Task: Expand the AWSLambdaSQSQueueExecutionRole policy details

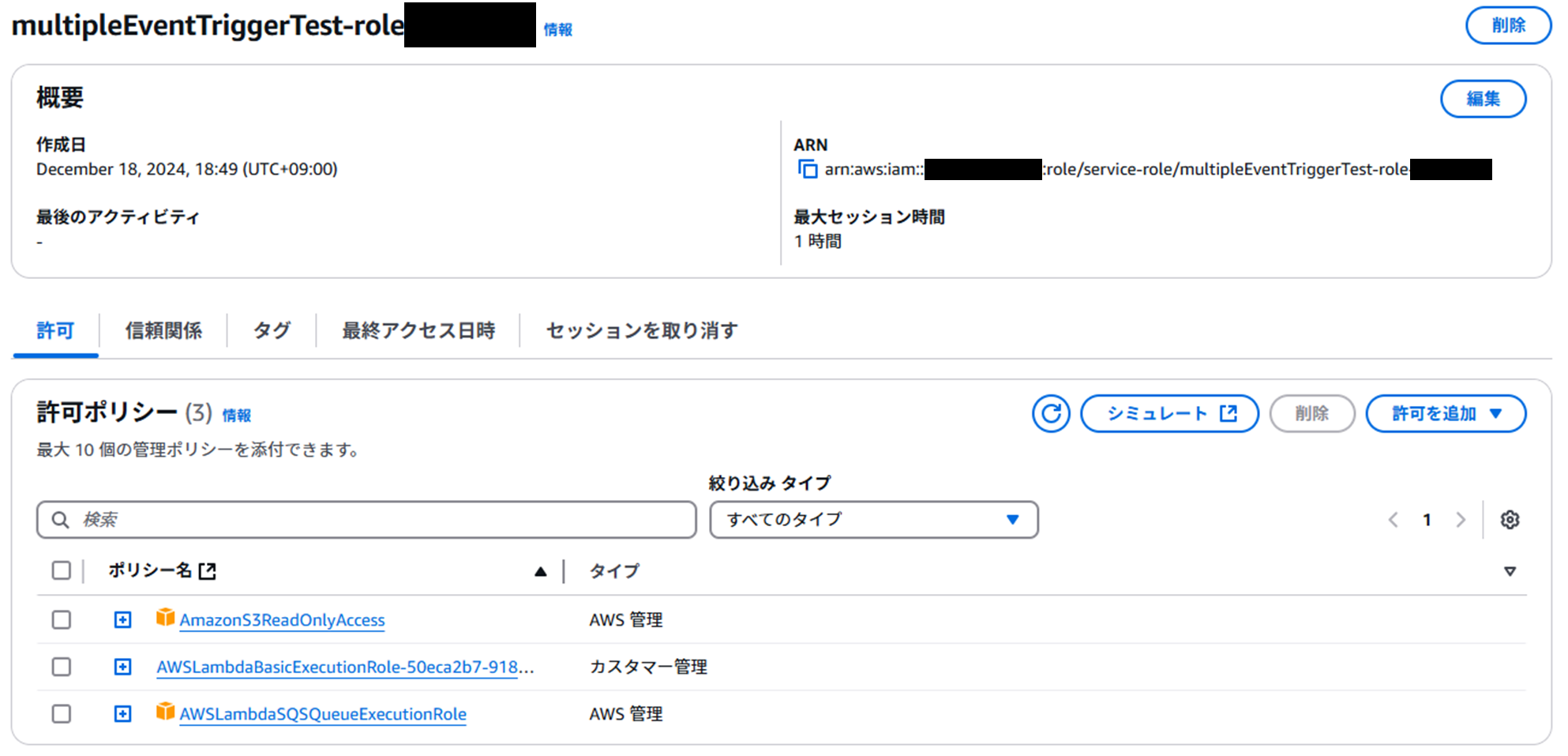Action: [x=122, y=714]
